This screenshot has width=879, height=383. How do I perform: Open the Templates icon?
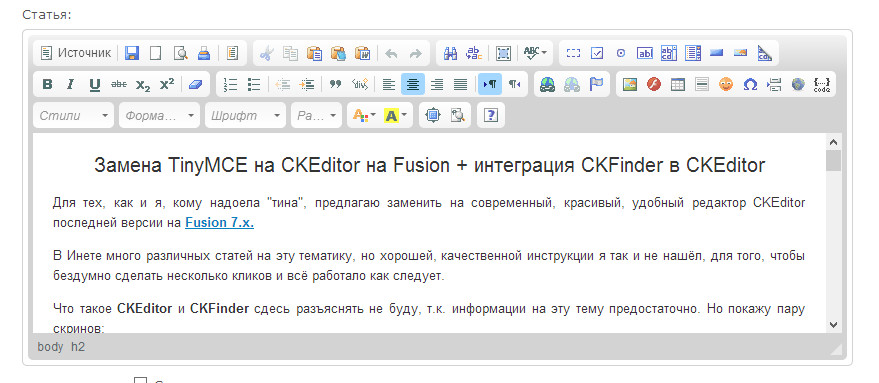[x=232, y=53]
